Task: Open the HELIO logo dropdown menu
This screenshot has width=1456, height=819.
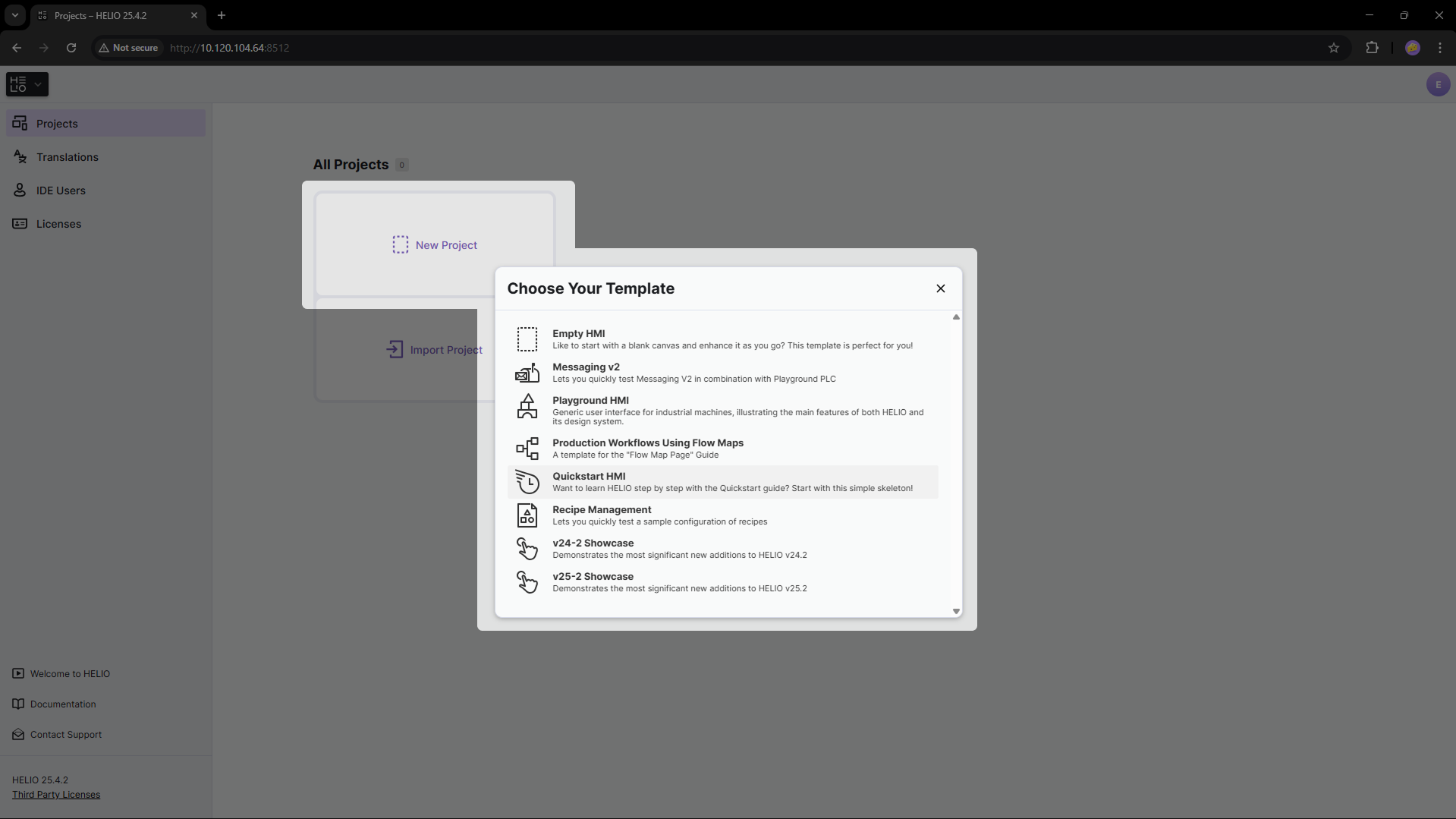Action: coord(27,84)
